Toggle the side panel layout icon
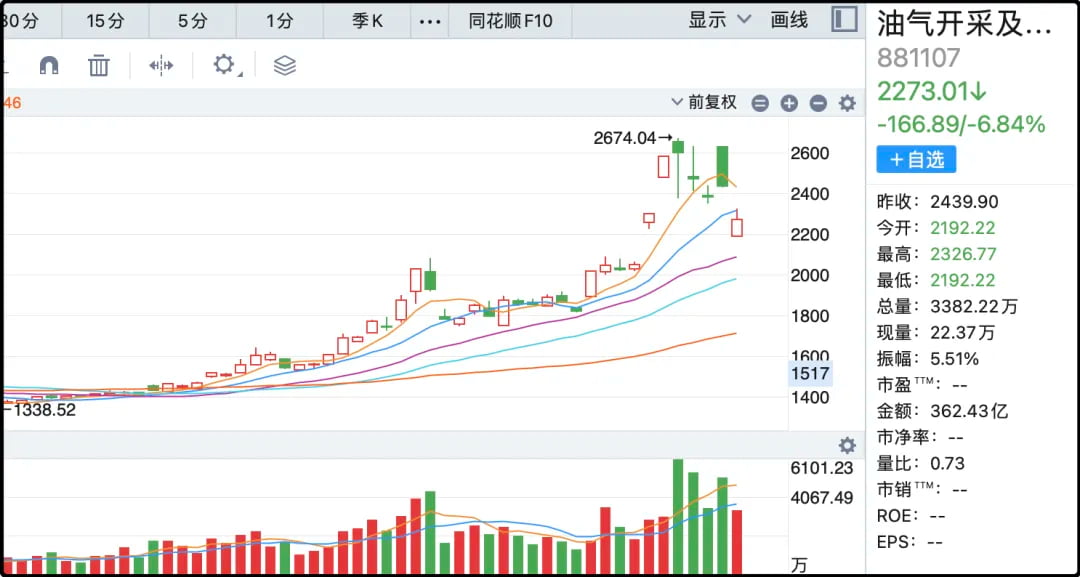 [844, 19]
